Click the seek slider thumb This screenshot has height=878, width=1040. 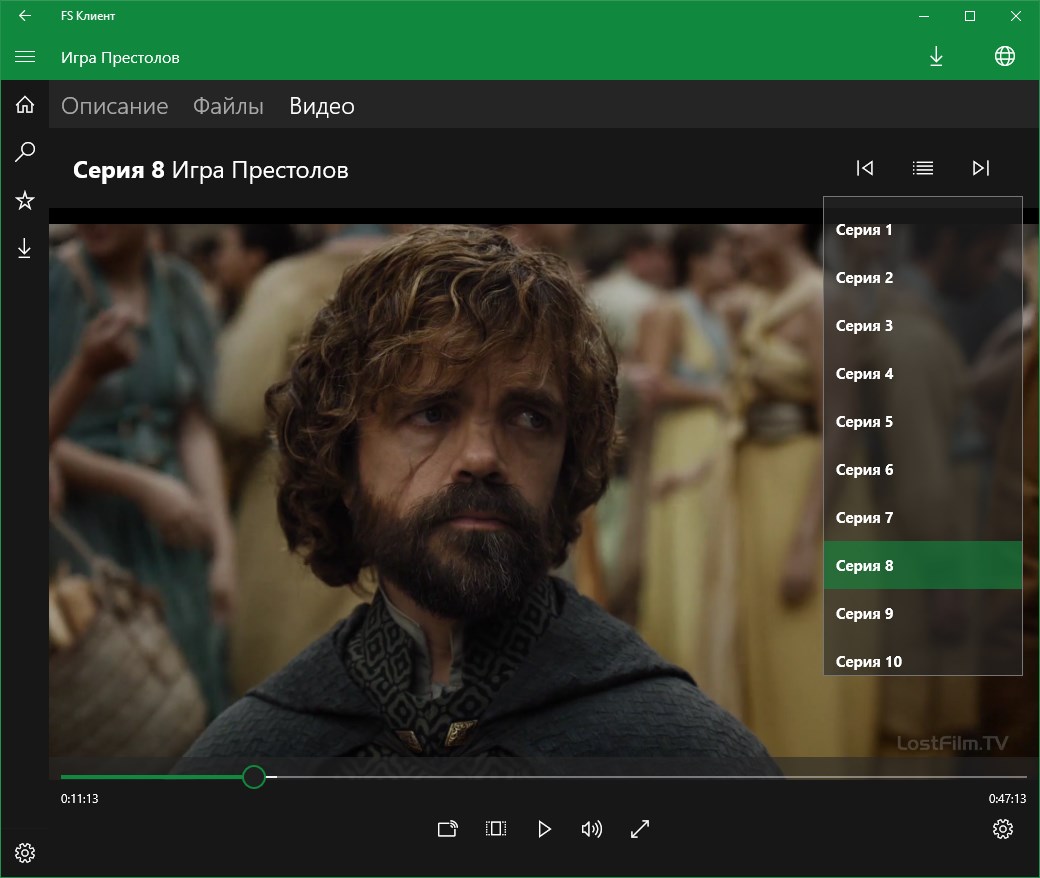pos(253,777)
